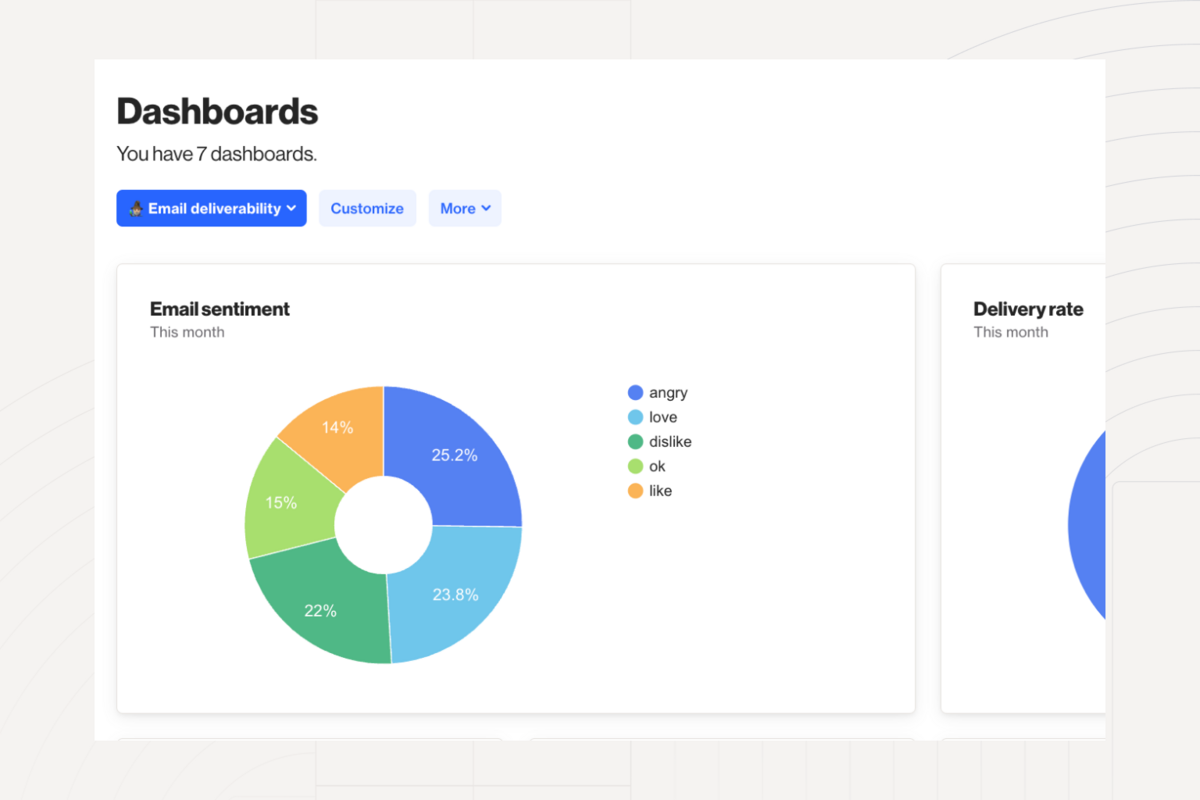Select the green 22% donut segment
This screenshot has width=1200, height=800.
coord(320,610)
